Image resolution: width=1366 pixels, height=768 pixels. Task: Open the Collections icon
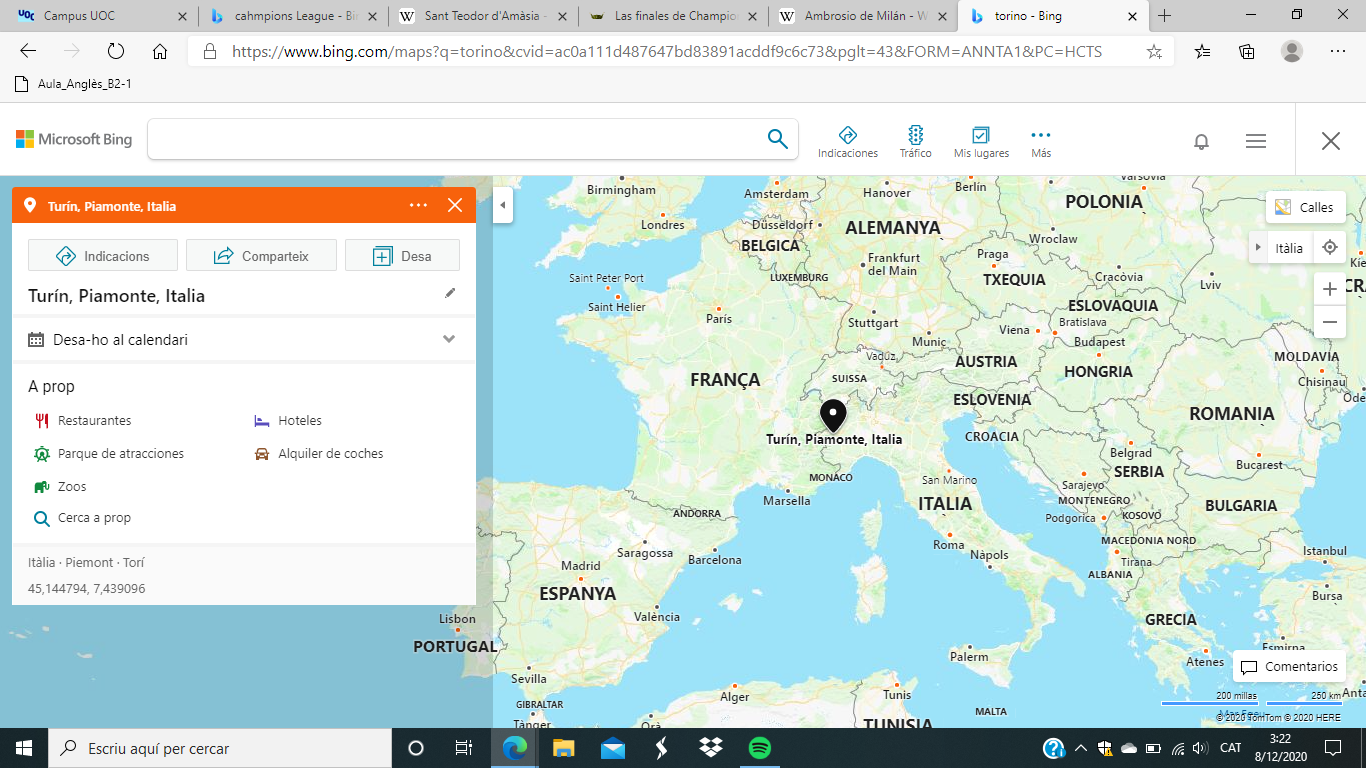pyautogui.click(x=1247, y=51)
